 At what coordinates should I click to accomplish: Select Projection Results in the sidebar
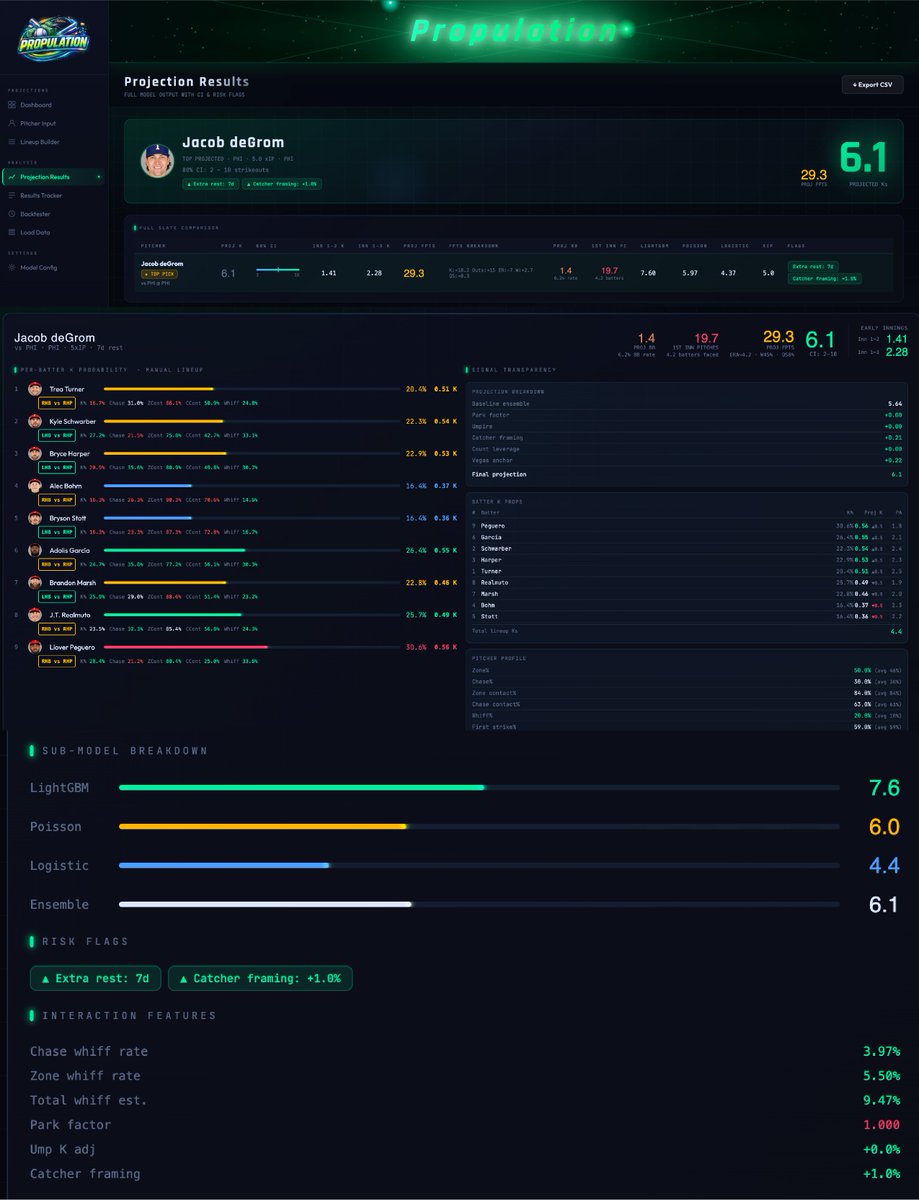click(53, 177)
